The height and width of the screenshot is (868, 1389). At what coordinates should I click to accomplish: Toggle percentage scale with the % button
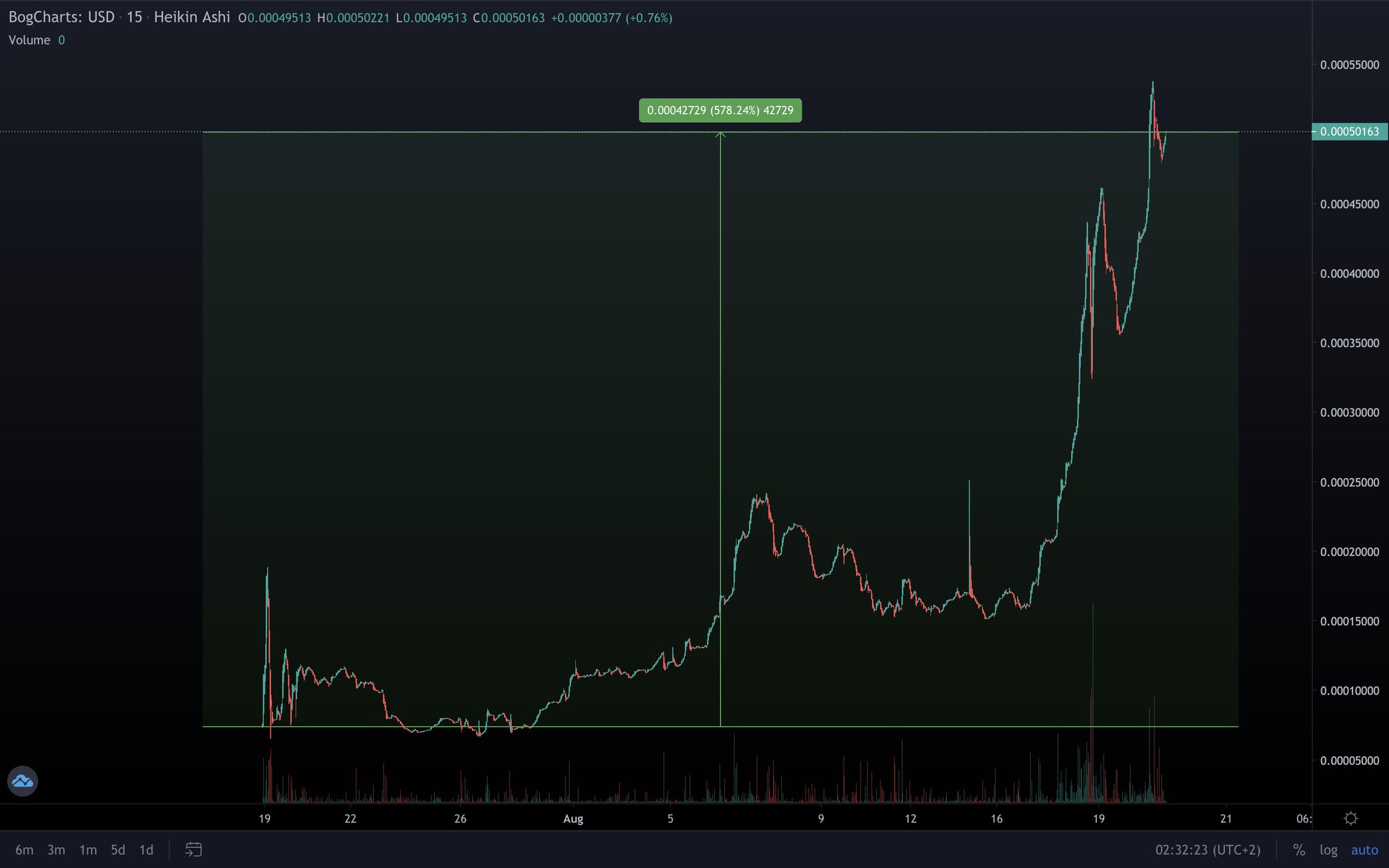1299,849
